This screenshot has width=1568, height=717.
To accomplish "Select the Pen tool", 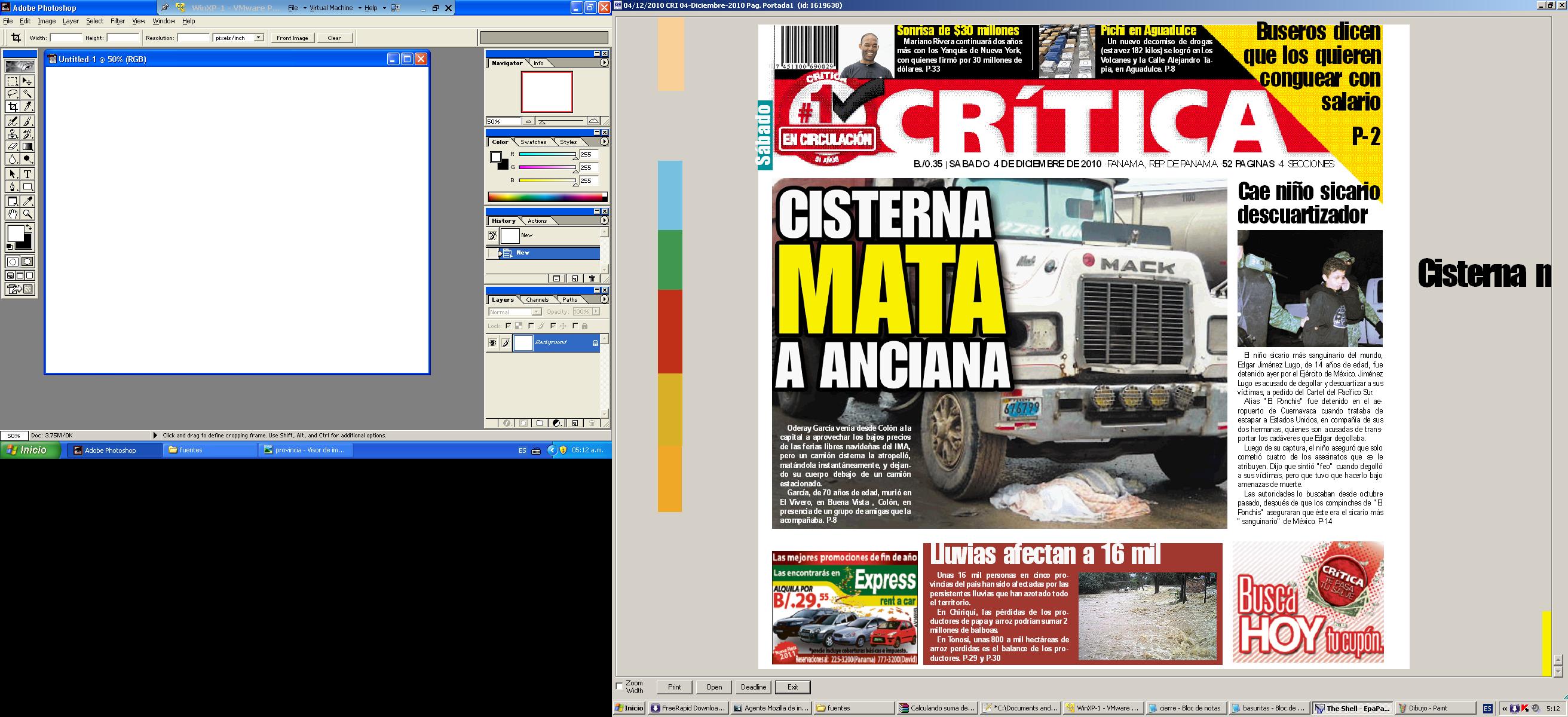I will 12,187.
